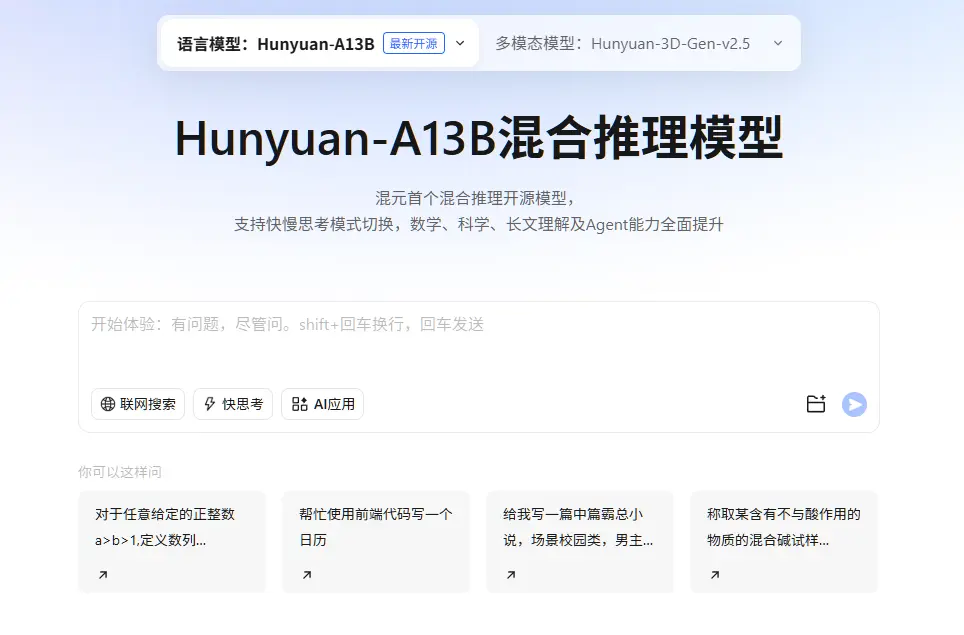Select the 语言模型 Hunyuan-A13B tab

click(x=320, y=44)
